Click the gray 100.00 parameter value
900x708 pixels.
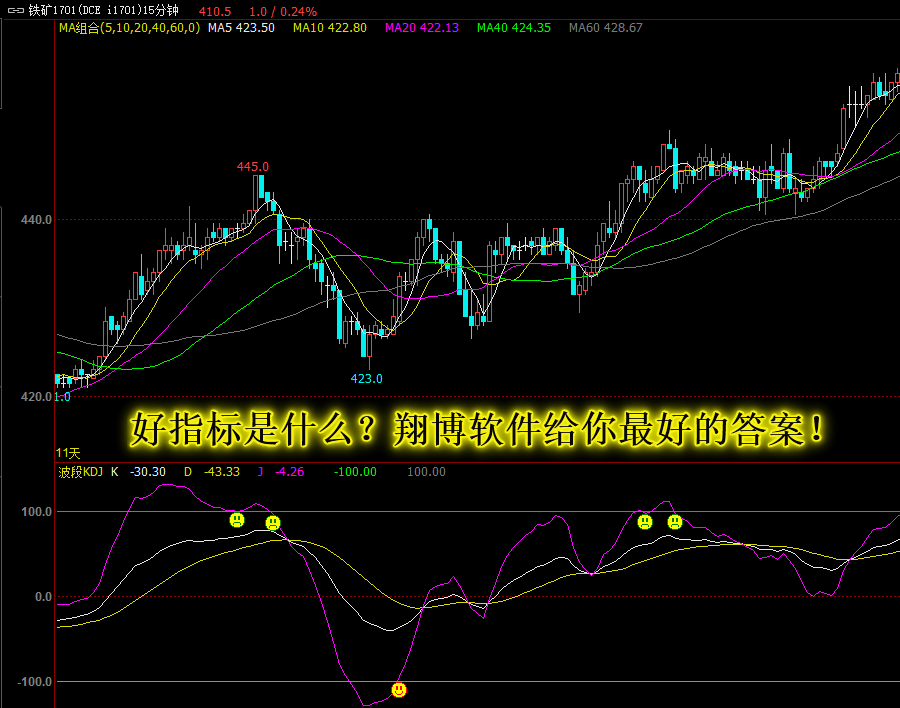(x=426, y=472)
